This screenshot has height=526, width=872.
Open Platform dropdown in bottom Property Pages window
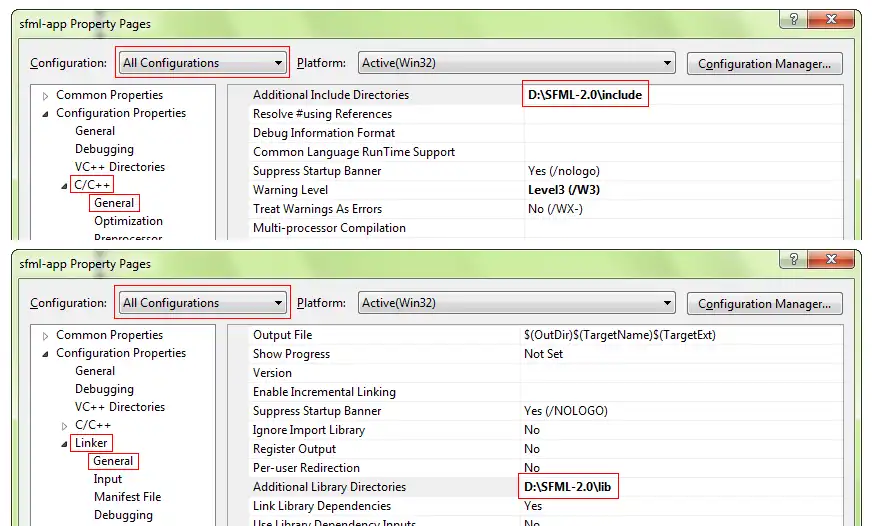[x=517, y=303]
